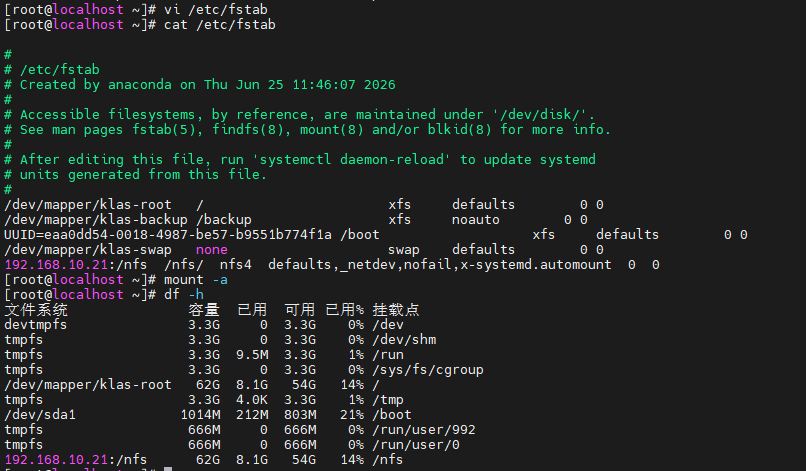The width and height of the screenshot is (806, 471).
Task: Click the 'noauto' mount option
Action: [475, 220]
